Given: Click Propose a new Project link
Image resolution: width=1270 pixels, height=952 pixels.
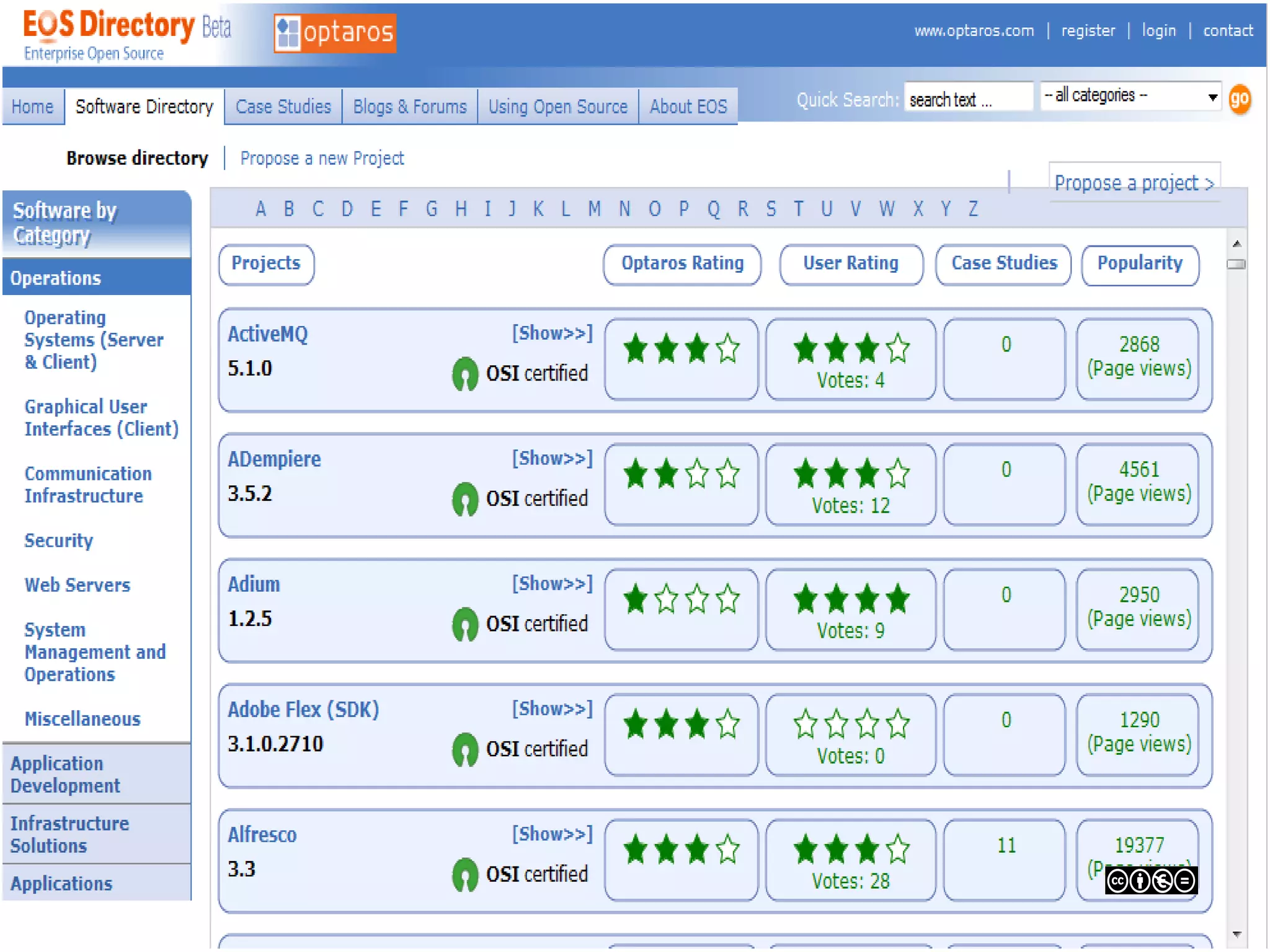Looking at the screenshot, I should pos(322,159).
